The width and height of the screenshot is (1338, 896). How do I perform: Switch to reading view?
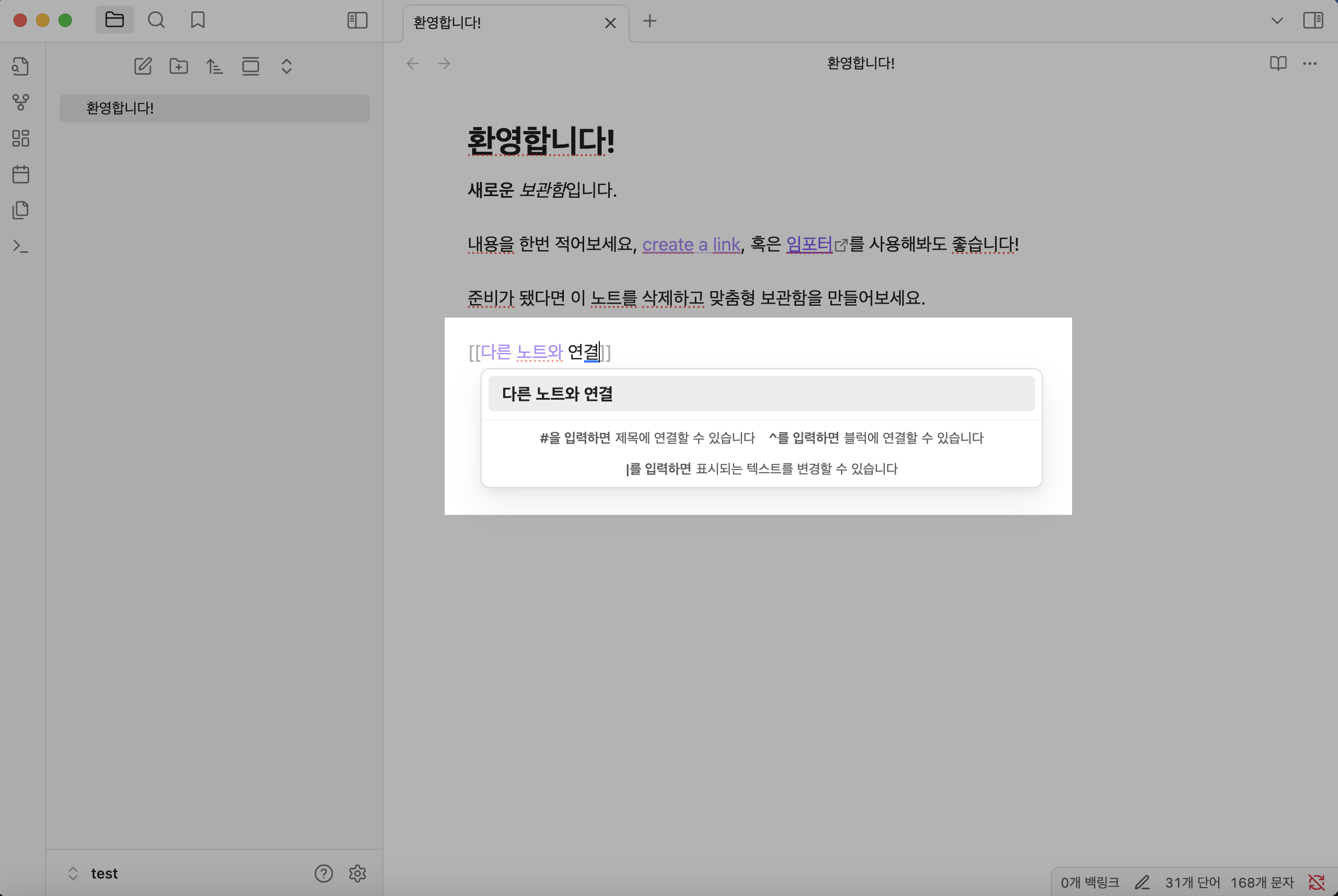[x=1278, y=64]
